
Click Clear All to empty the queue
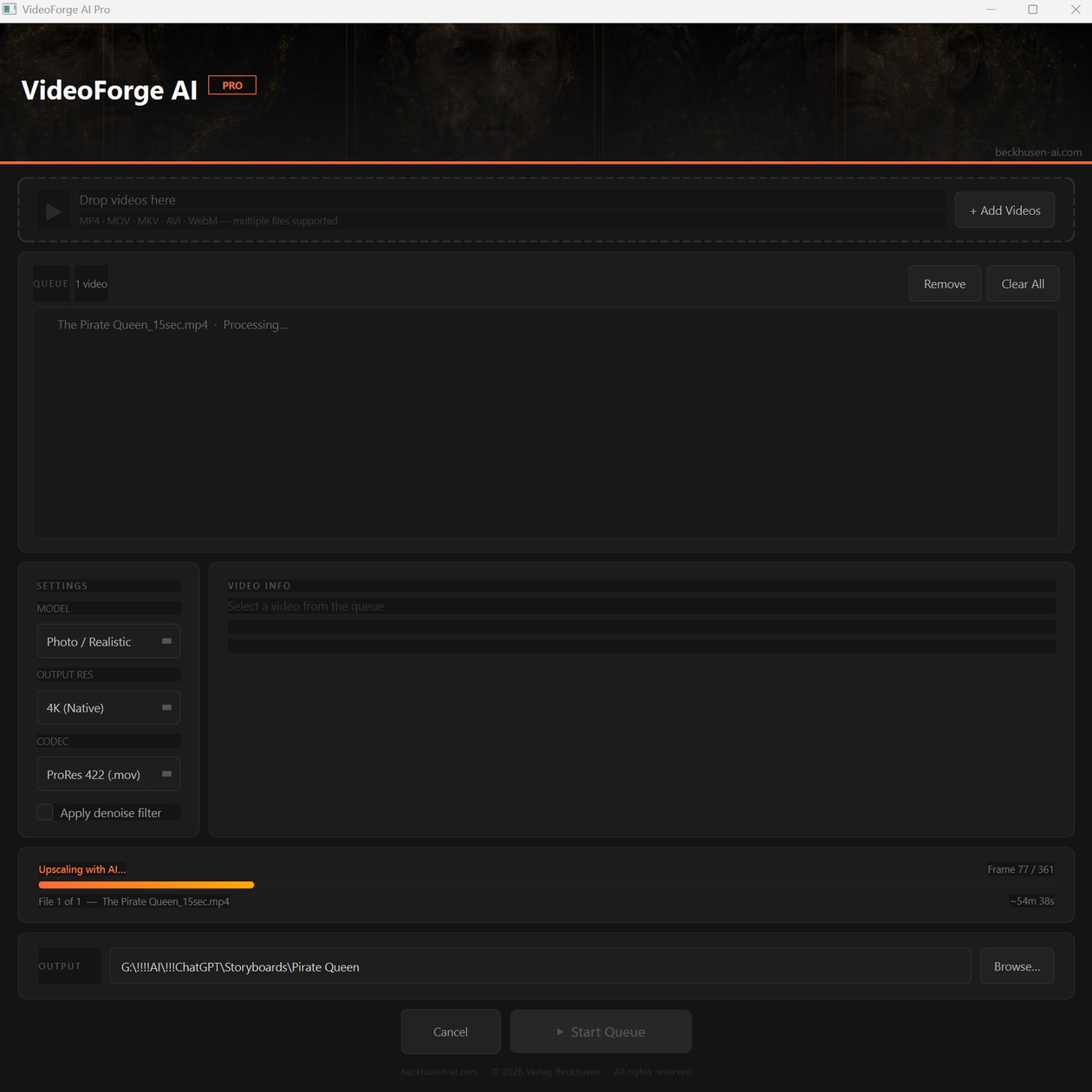coord(1023,283)
